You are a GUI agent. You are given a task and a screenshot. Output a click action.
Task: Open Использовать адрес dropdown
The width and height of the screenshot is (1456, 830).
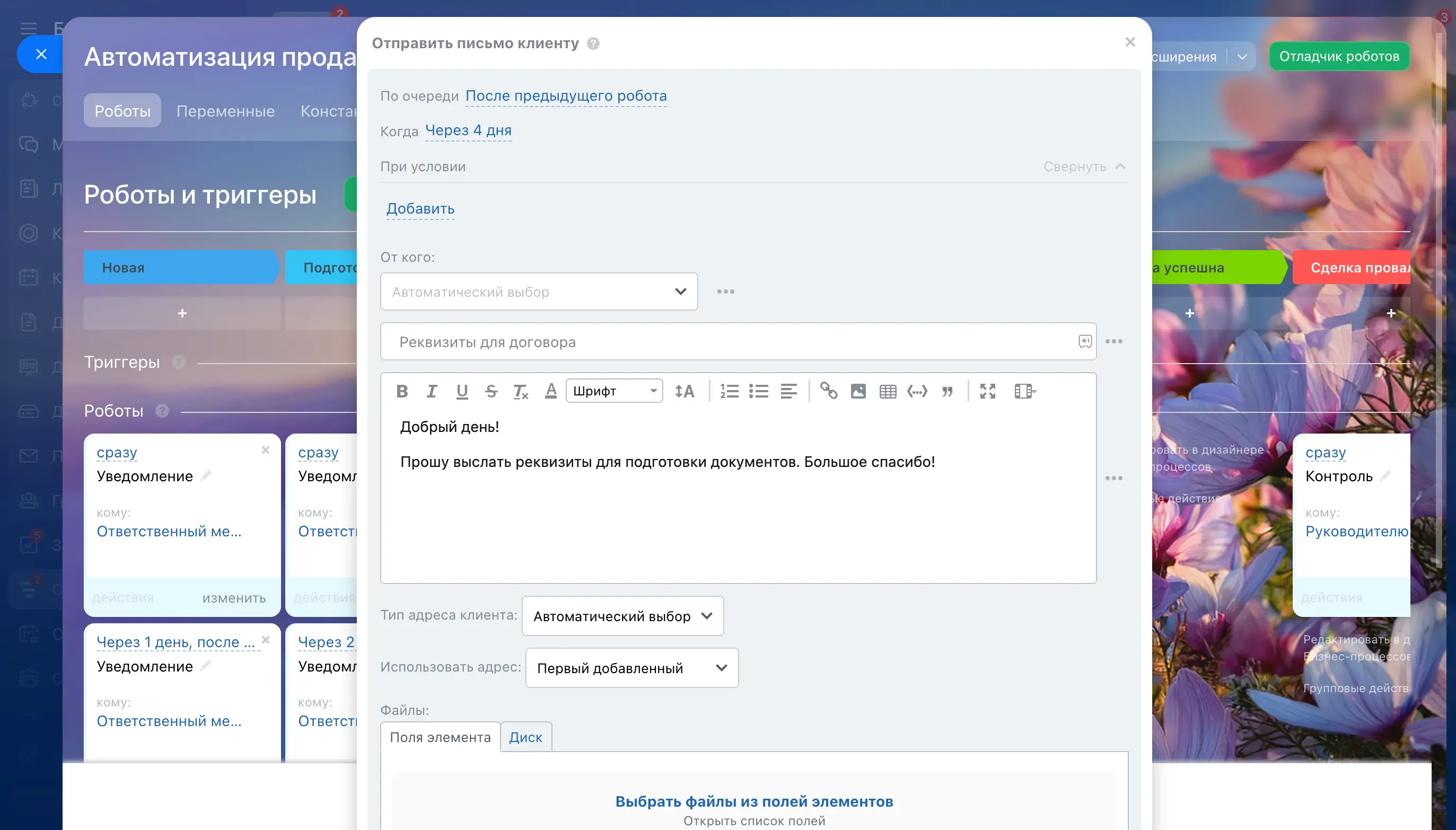tap(631, 667)
